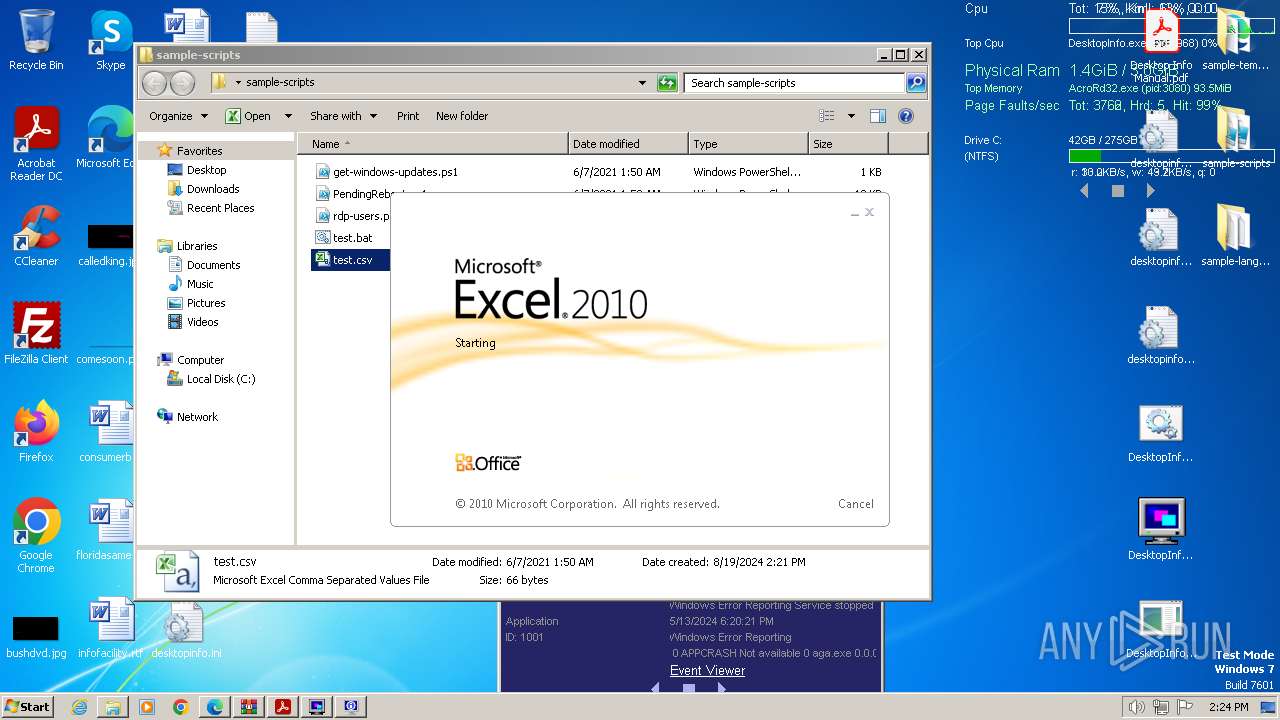Screen dimensions: 1280x720
Task: Select get-windows-updates.ps1 file in list
Action: tap(395, 172)
